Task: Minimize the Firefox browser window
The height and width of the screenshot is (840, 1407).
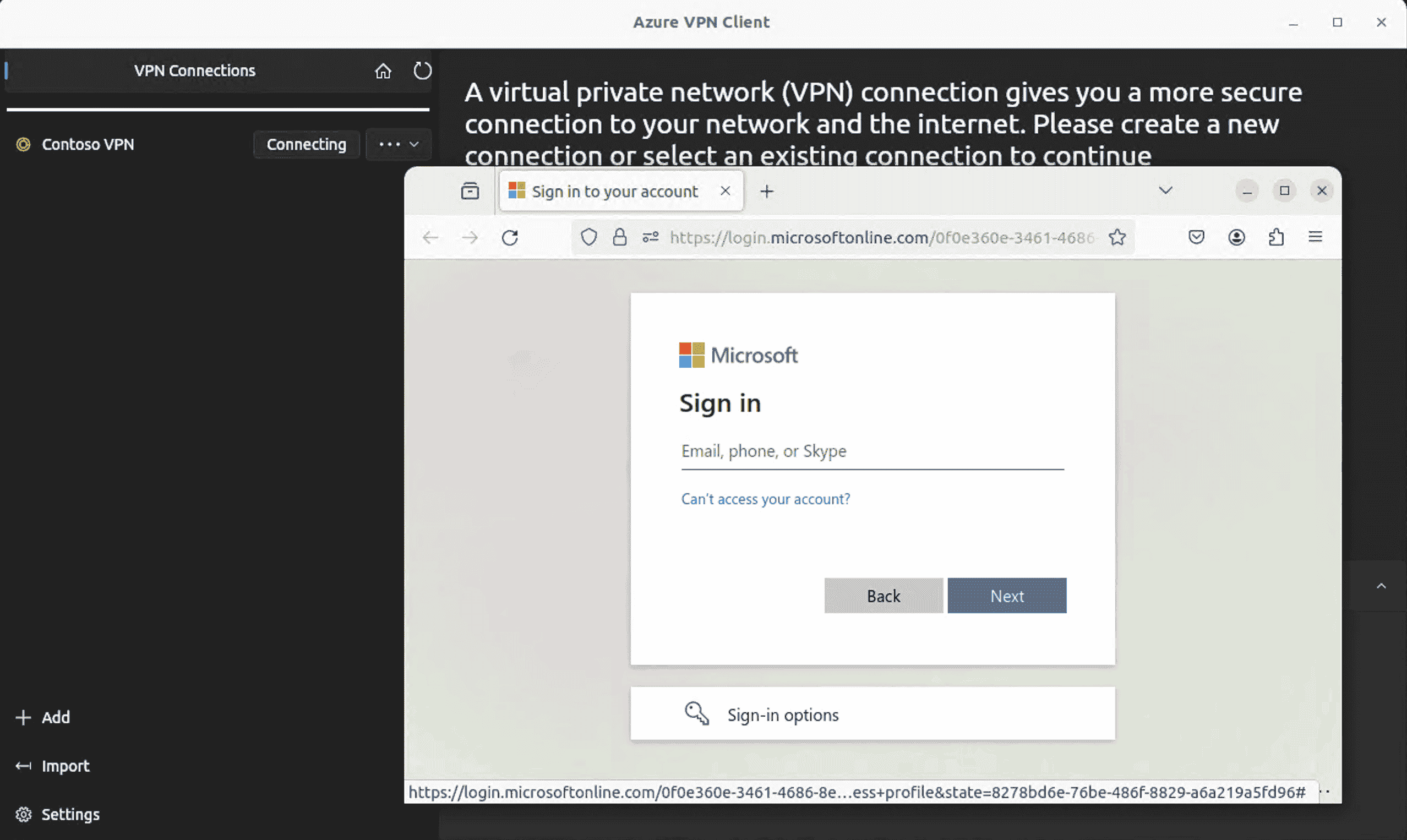Action: click(1247, 191)
